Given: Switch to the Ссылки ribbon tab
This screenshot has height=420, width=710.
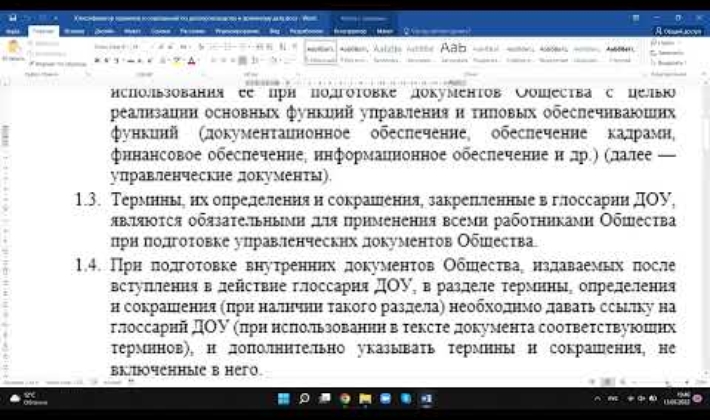Looking at the screenshot, I should coord(161,31).
